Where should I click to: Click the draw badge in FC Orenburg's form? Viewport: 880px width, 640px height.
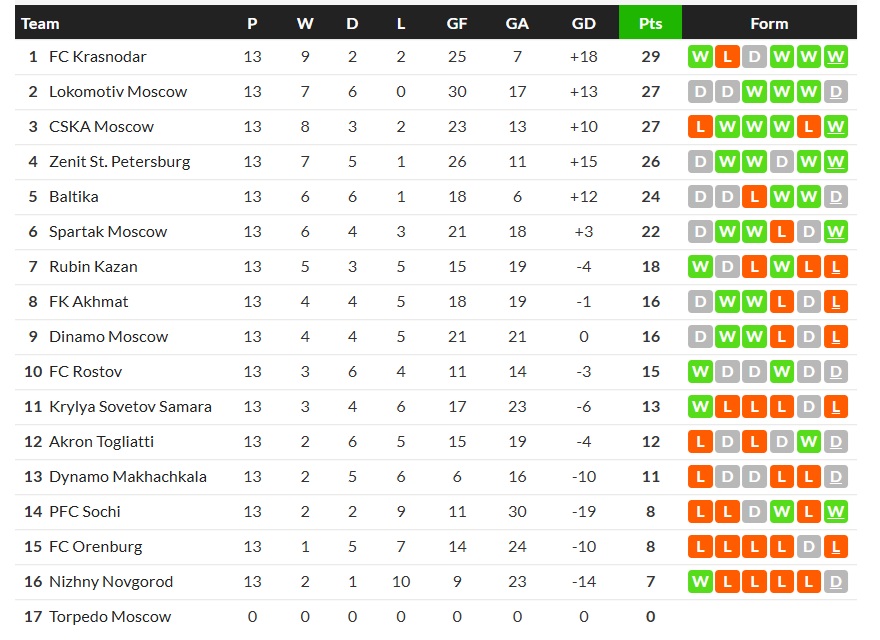(x=809, y=547)
